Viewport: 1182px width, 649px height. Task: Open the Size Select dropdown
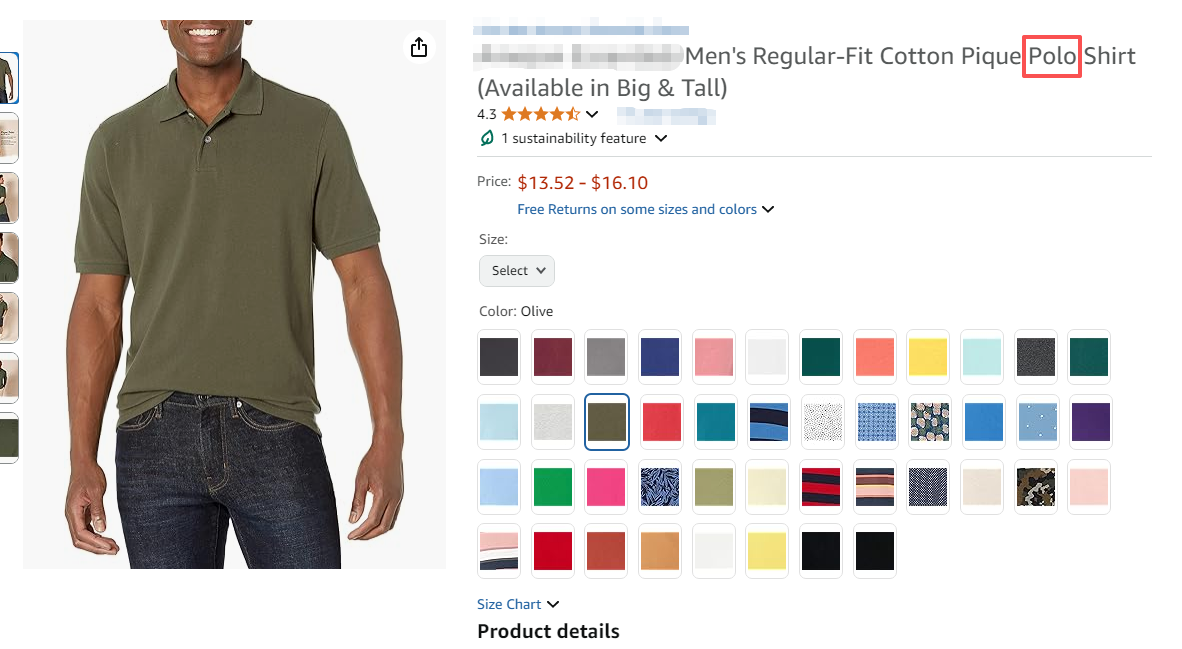517,271
